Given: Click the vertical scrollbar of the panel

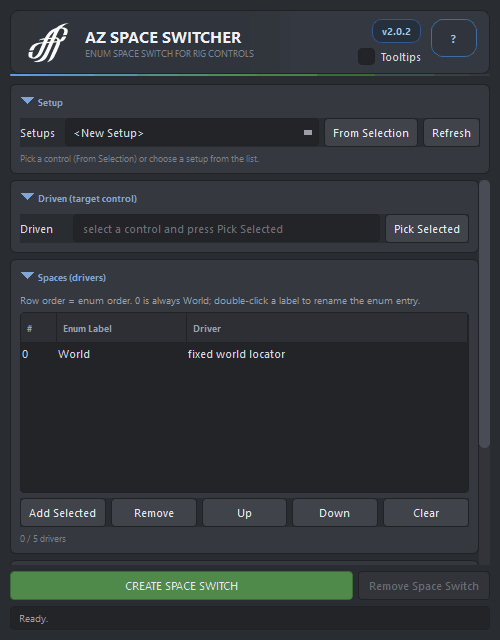Looking at the screenshot, I should (x=484, y=314).
